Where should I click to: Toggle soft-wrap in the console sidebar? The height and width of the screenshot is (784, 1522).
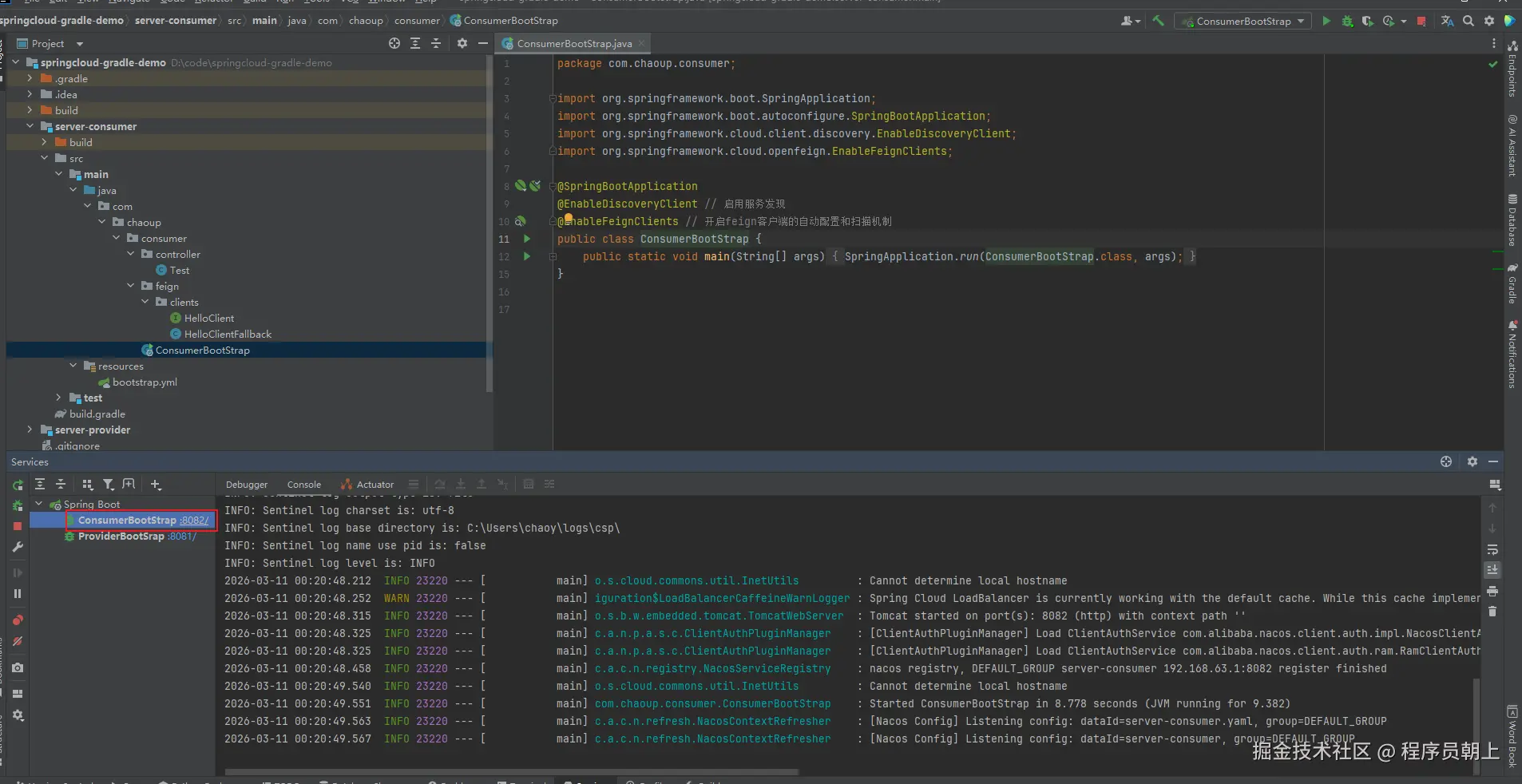click(1492, 549)
